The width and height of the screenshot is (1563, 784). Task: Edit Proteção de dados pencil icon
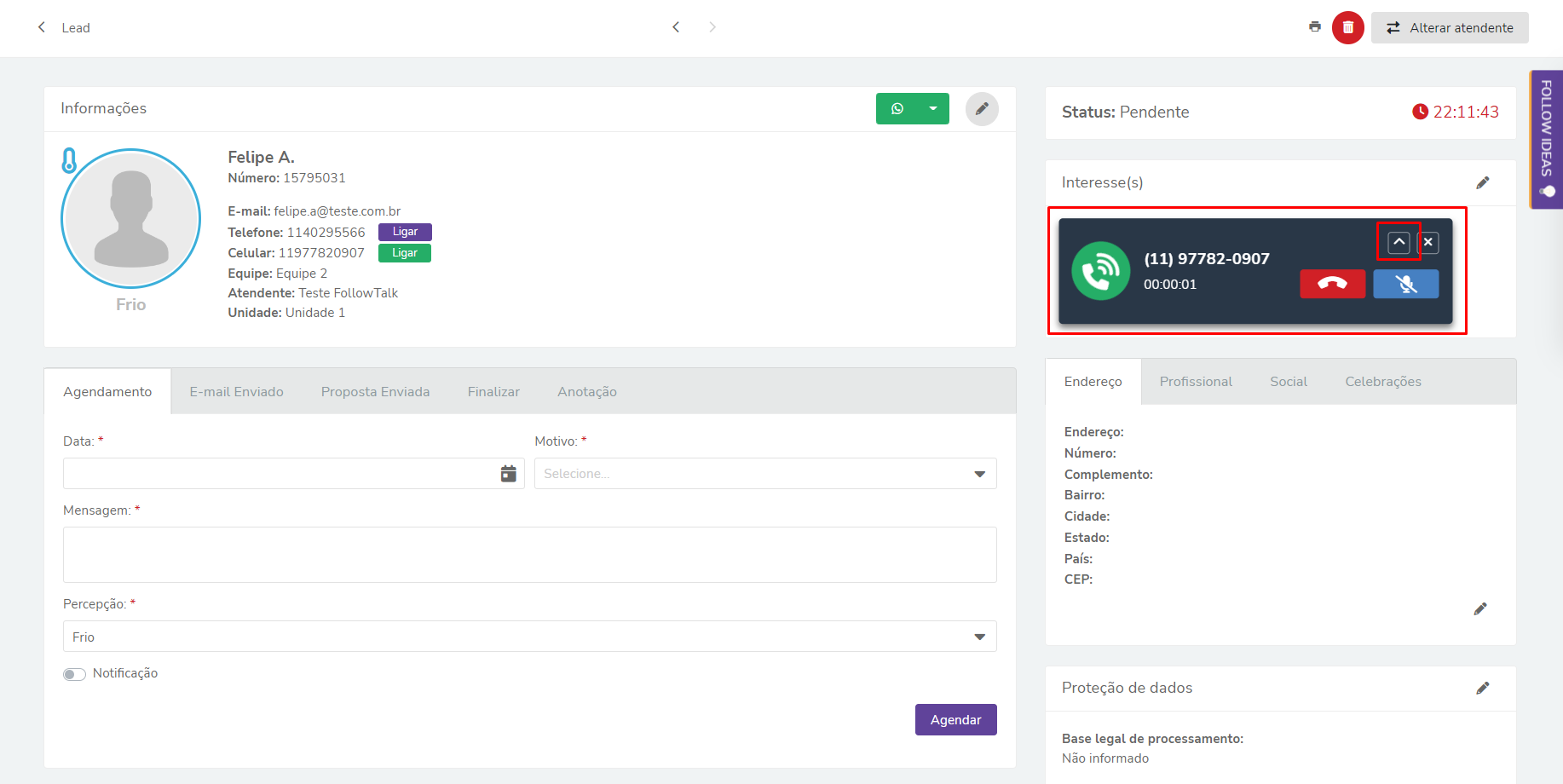point(1482,688)
